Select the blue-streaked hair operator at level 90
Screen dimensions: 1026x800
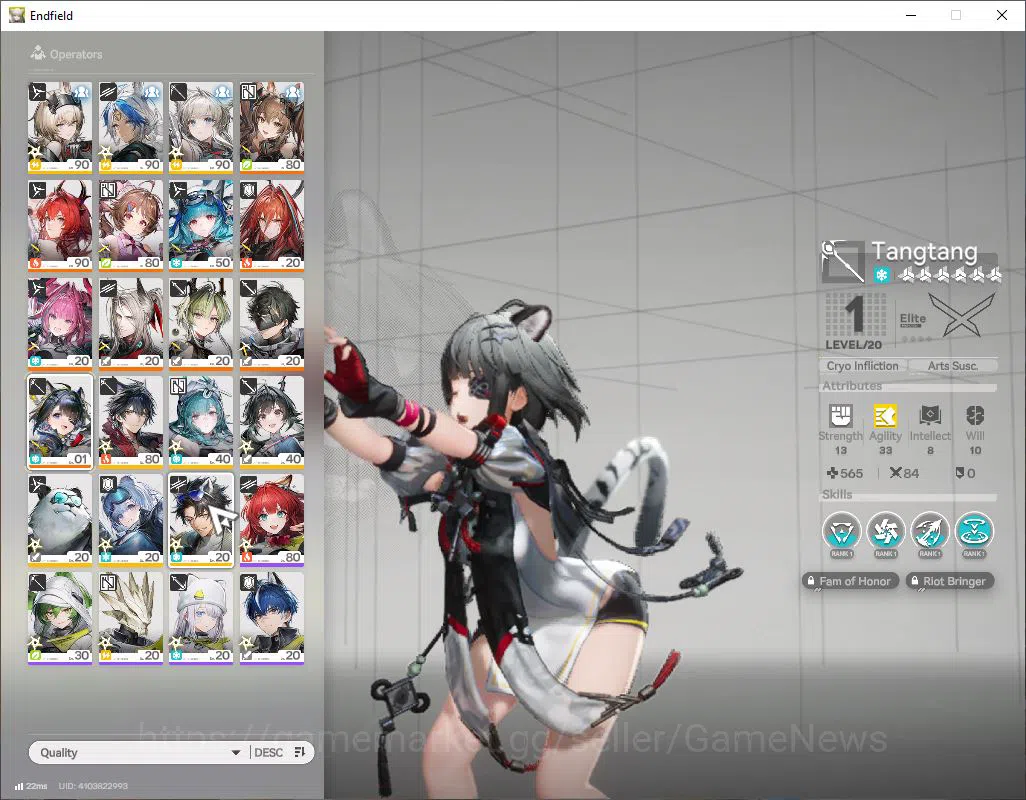click(131, 127)
